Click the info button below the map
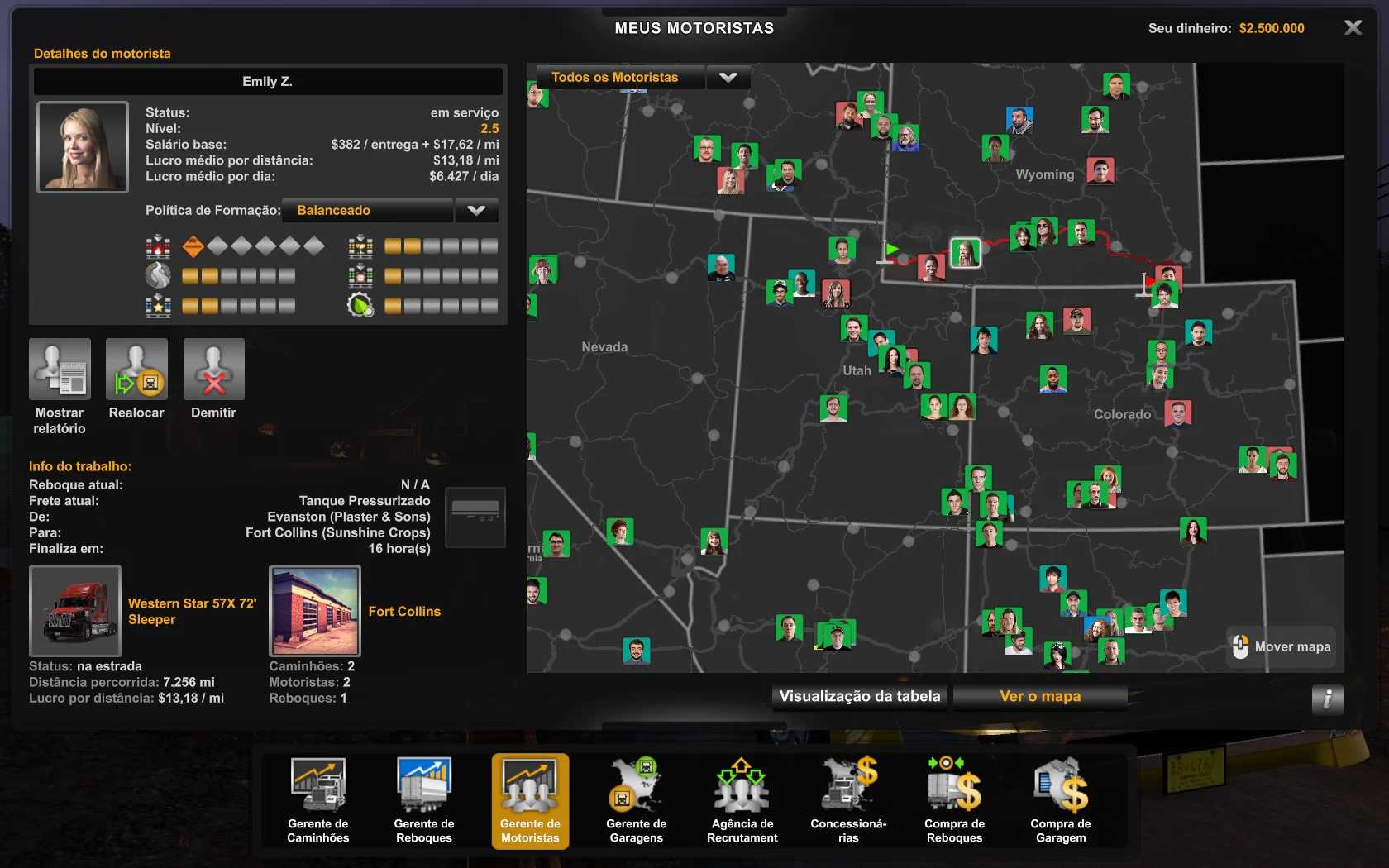The image size is (1389, 868). point(1326,699)
